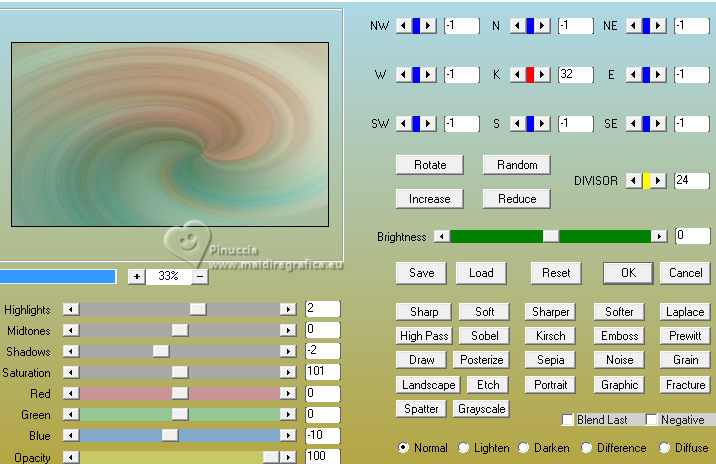Click the Shadows slider thumb
716x464 pixels.
pos(161,351)
